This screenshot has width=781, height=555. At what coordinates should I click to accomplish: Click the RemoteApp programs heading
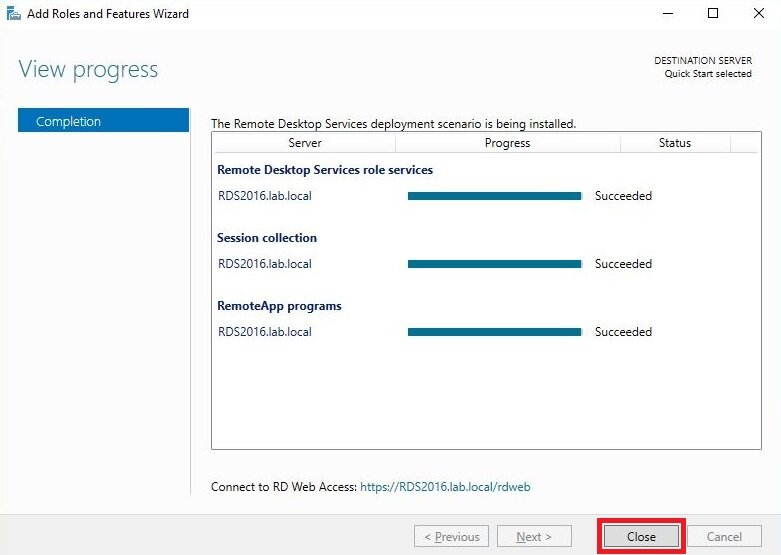(x=279, y=306)
